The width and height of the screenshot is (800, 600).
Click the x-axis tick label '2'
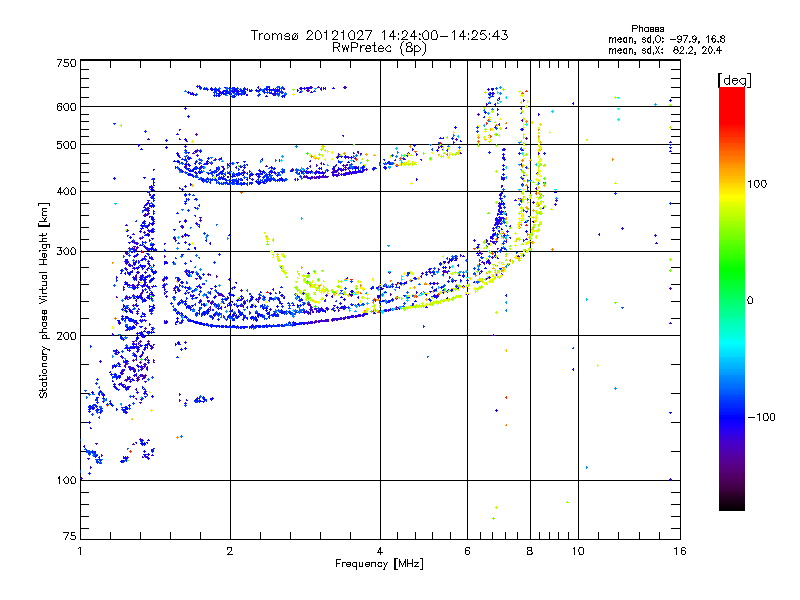tap(230, 551)
